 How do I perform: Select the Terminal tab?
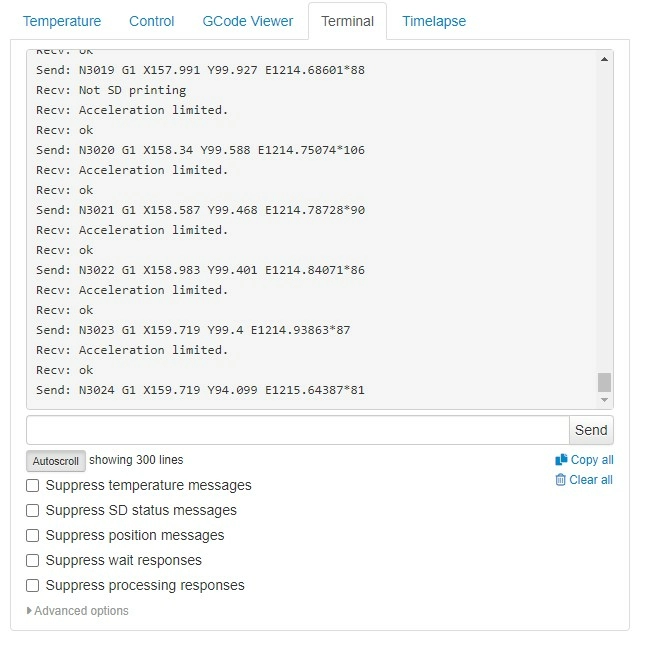[348, 21]
